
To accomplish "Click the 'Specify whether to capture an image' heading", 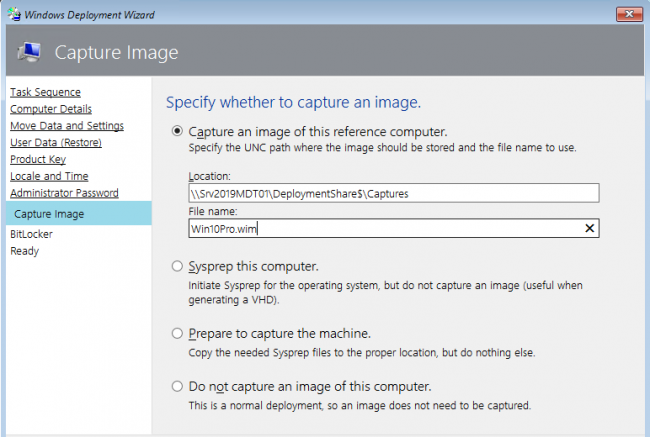I will pos(293,102).
